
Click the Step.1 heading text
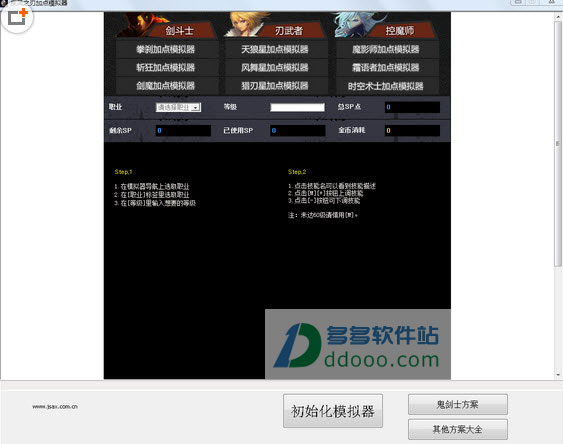point(124,172)
